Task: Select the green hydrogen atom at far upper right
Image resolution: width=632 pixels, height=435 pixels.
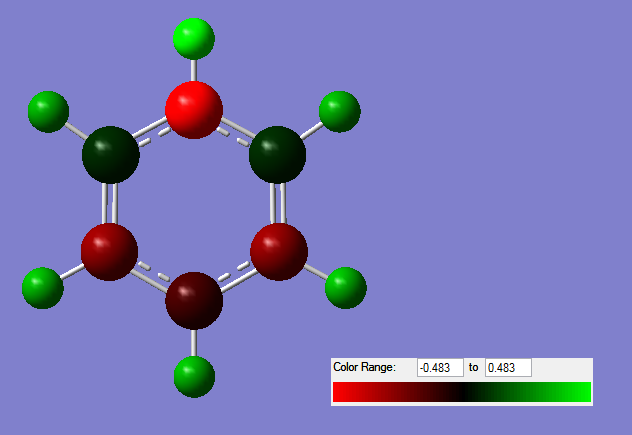Action: click(340, 112)
